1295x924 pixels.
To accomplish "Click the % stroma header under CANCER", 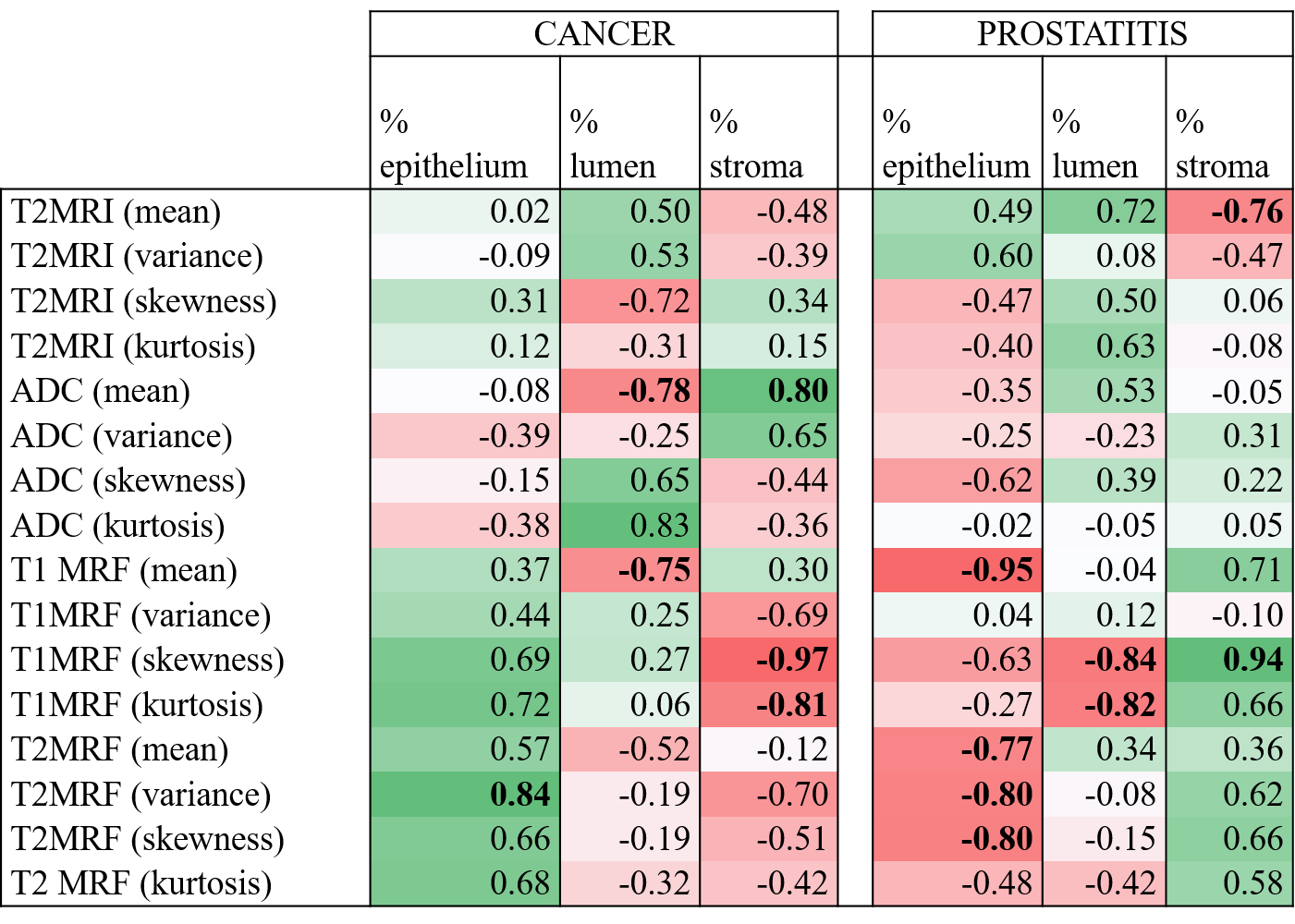I will (x=756, y=143).
